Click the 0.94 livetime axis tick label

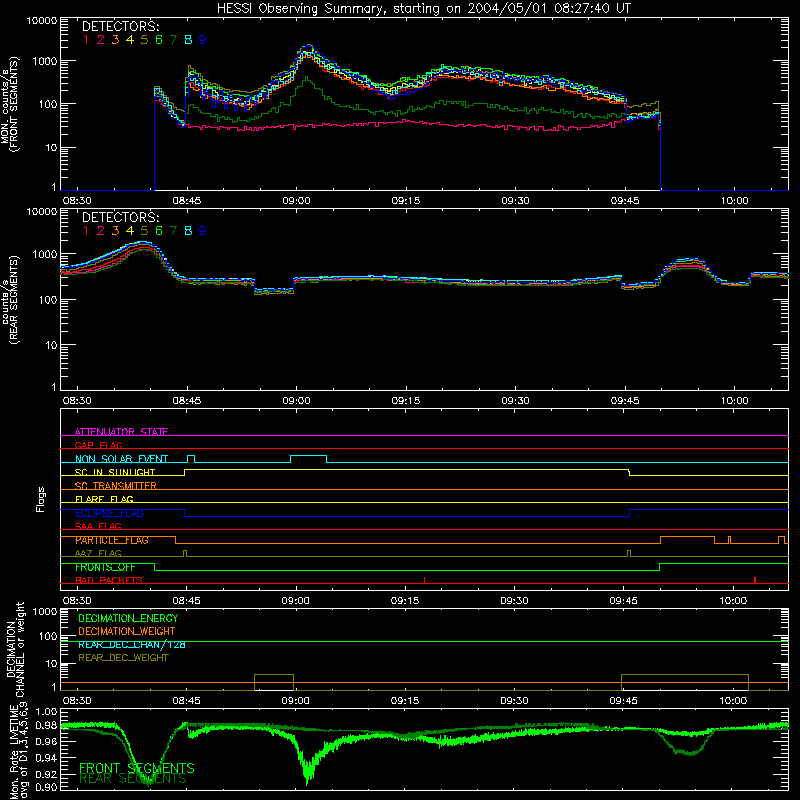click(x=47, y=758)
